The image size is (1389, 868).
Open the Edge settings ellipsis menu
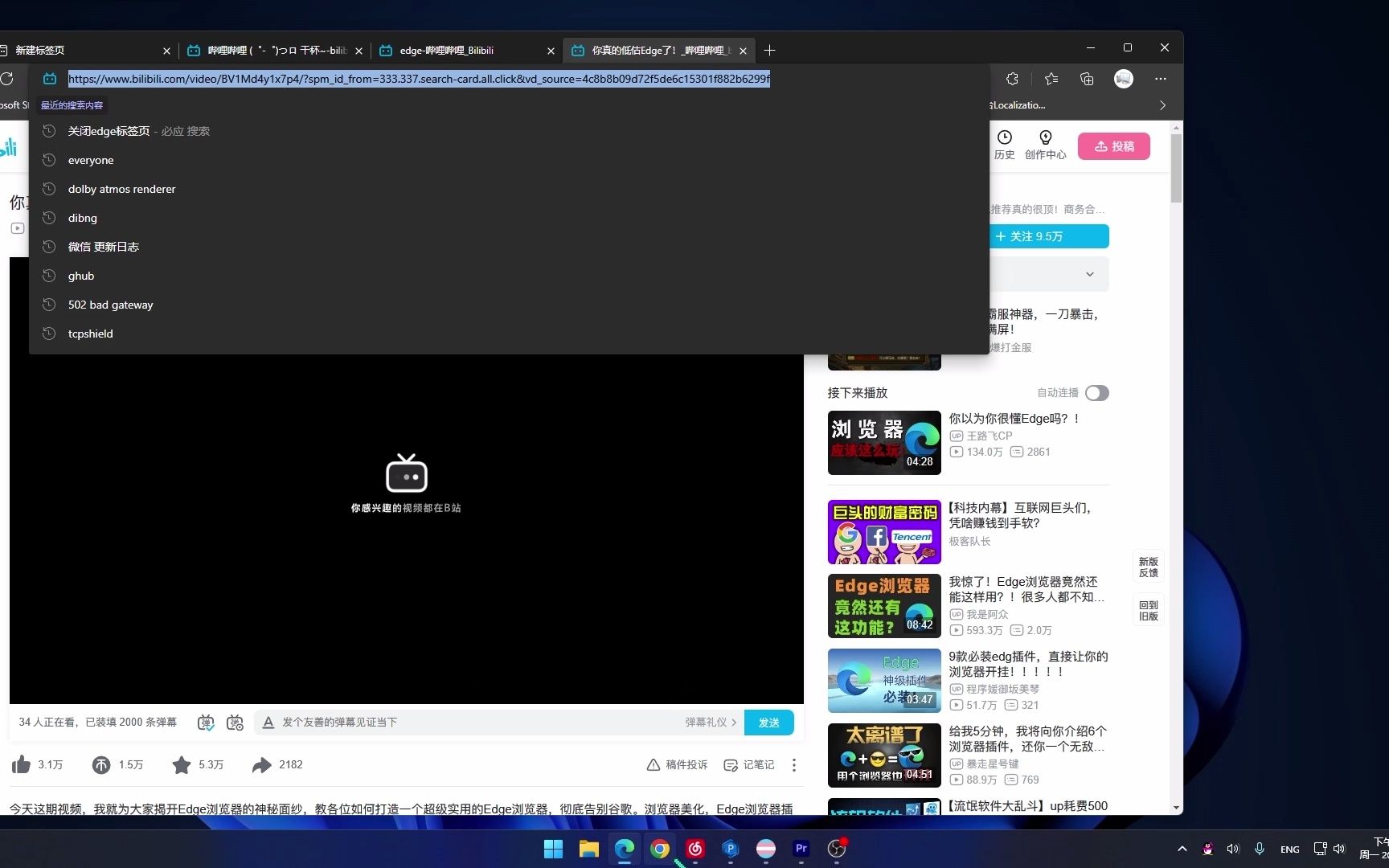click(1161, 79)
